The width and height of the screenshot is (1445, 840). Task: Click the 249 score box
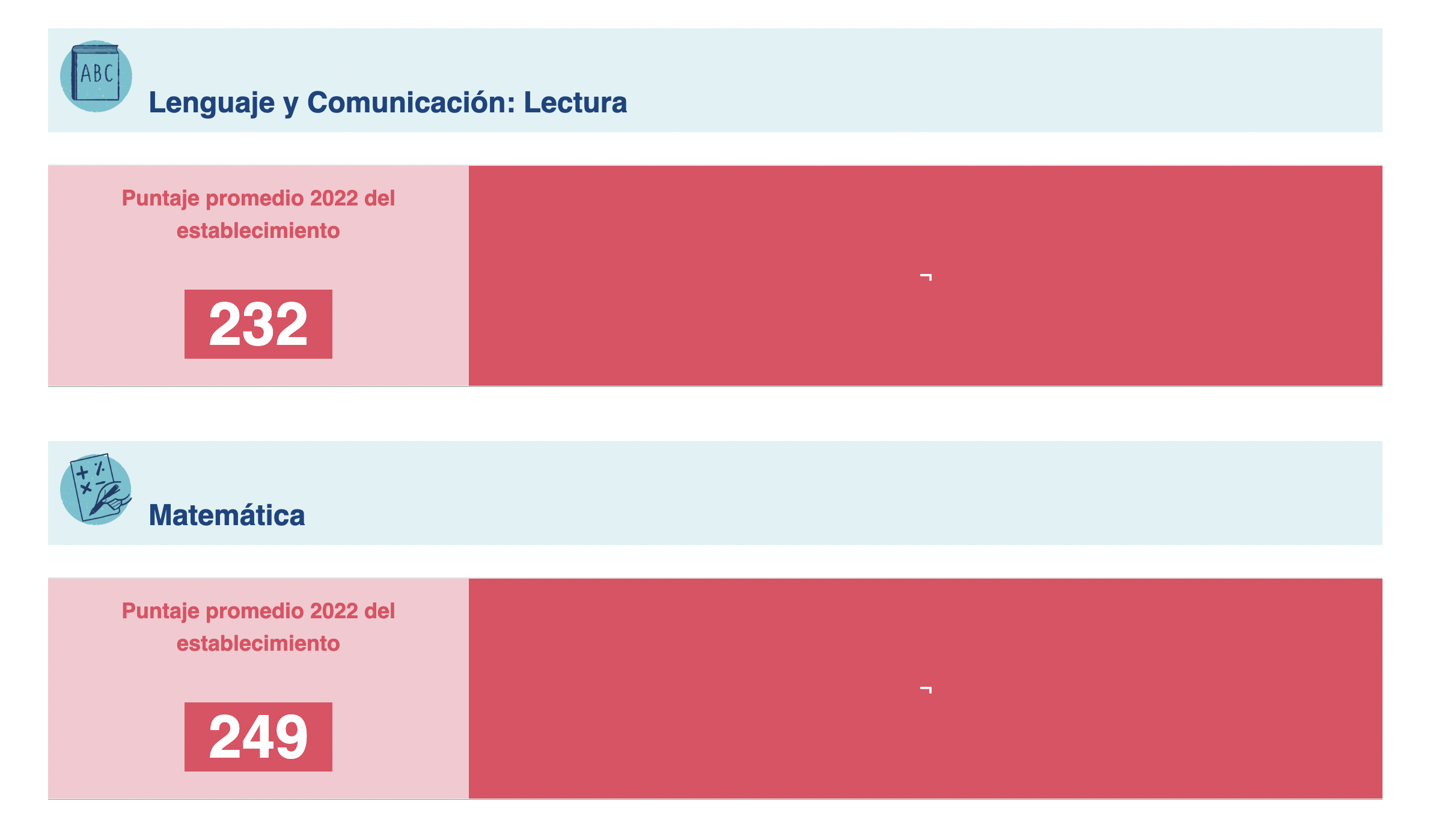pos(258,737)
